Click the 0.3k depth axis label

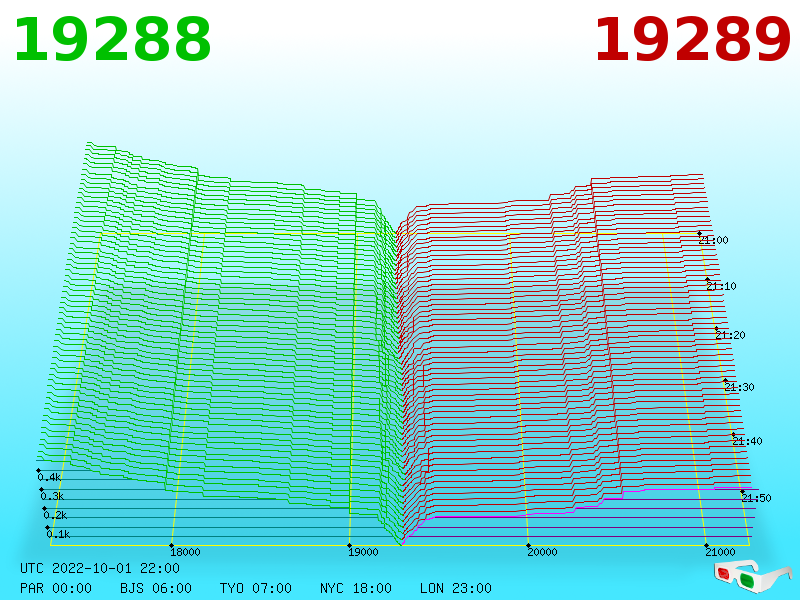point(53,496)
